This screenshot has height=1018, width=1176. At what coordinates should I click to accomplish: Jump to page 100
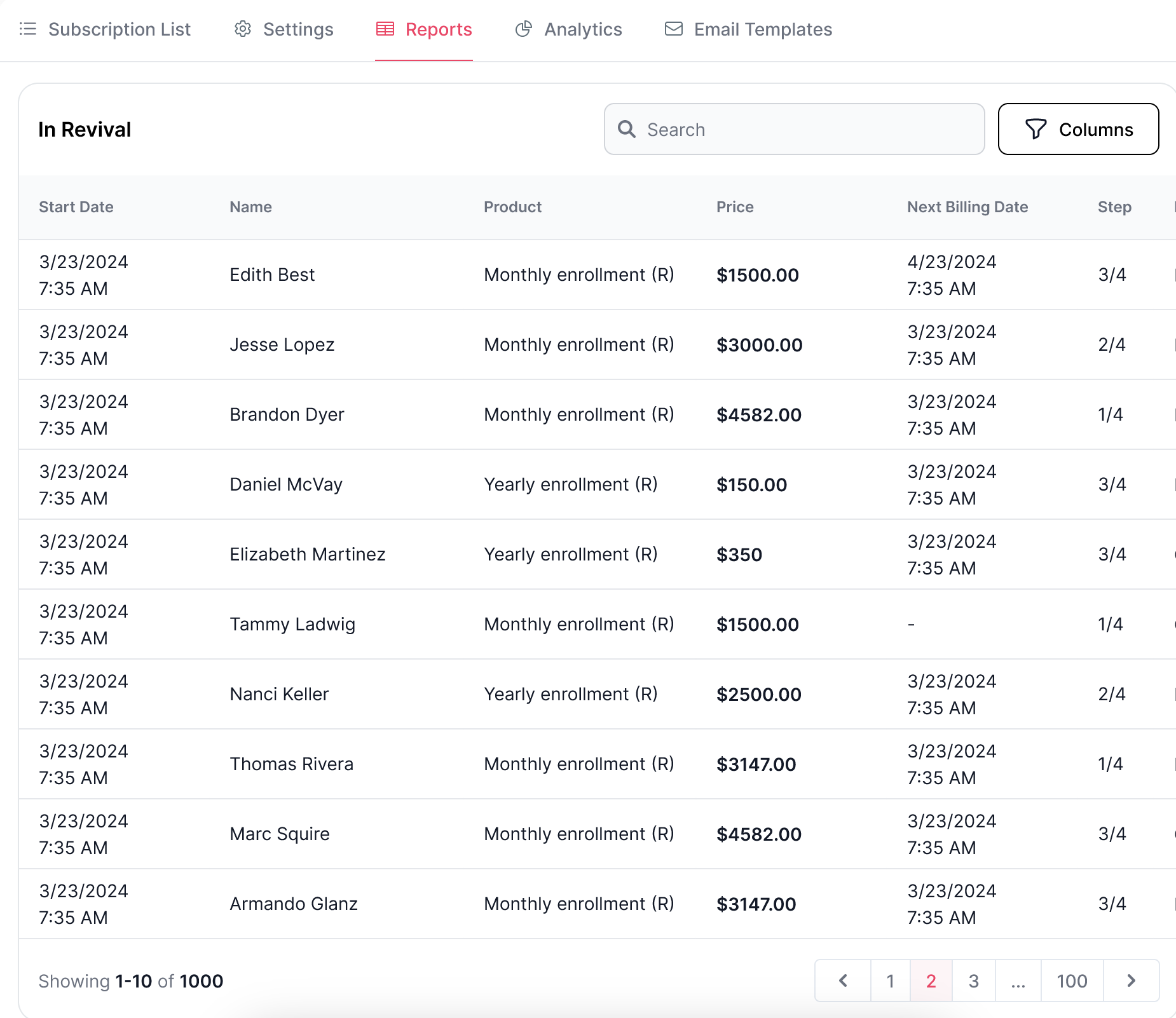click(x=1072, y=981)
